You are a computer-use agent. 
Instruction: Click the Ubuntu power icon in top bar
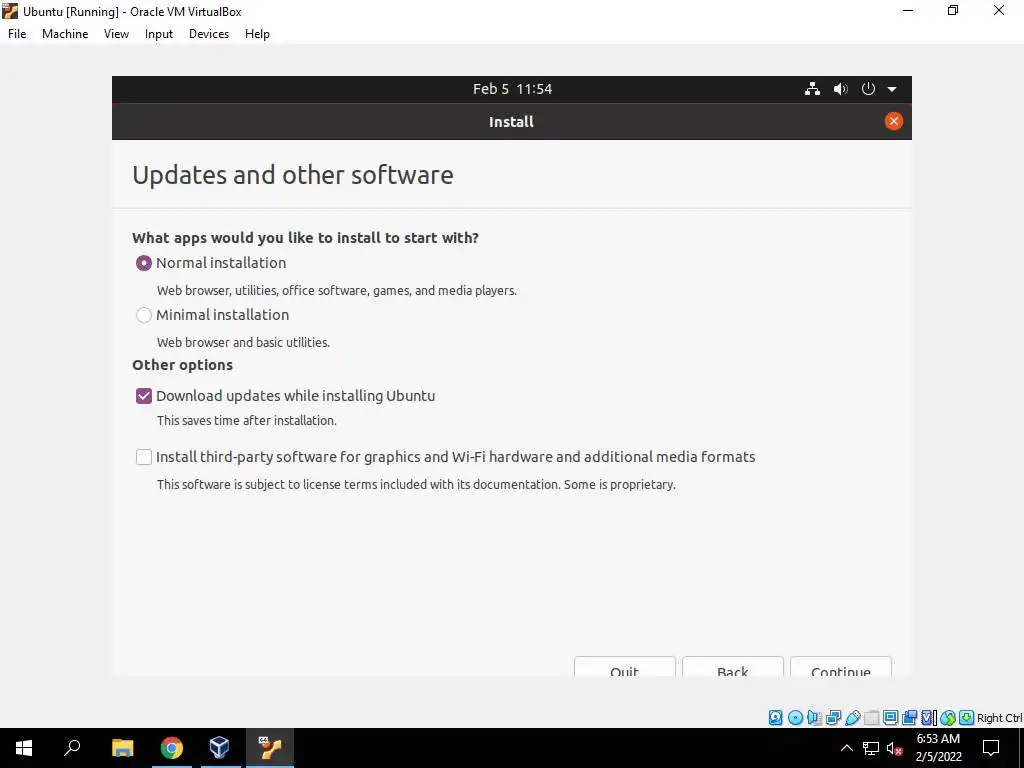pyautogui.click(x=868, y=89)
